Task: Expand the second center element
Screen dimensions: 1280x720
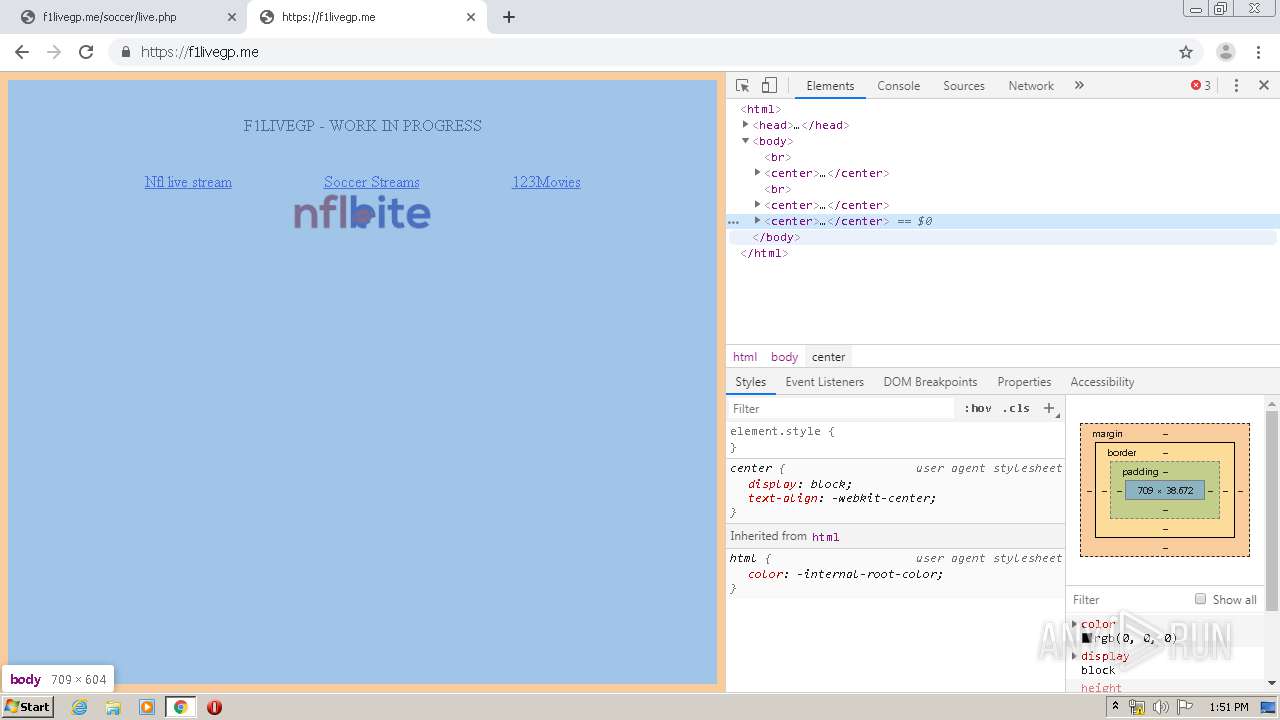Action: pos(758,205)
